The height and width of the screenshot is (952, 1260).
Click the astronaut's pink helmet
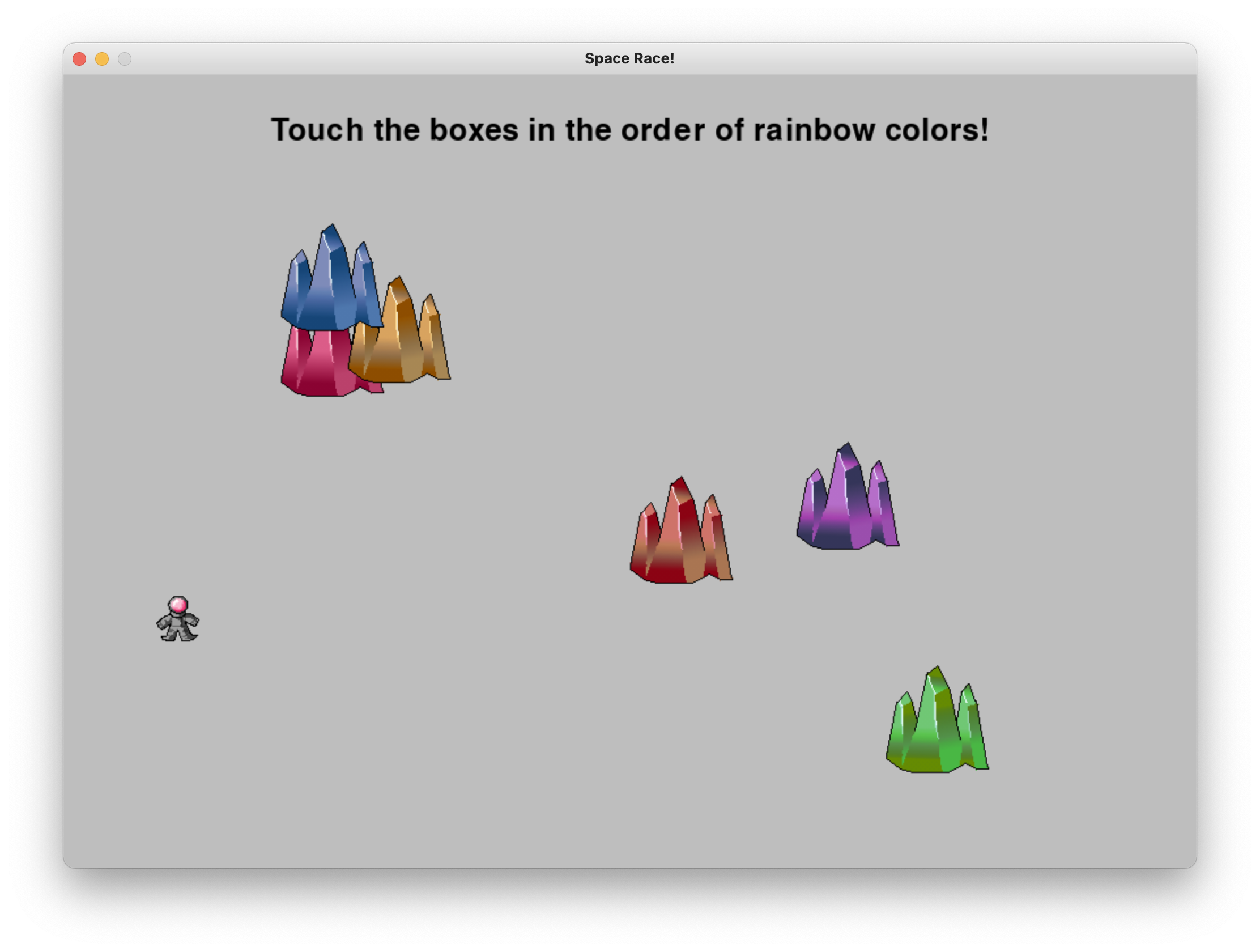(178, 605)
